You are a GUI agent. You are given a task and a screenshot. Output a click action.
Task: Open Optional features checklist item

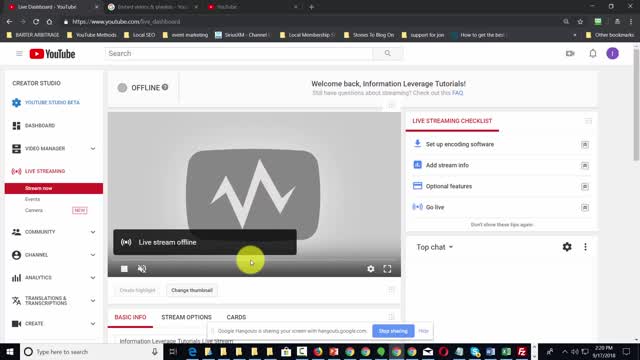(x=449, y=186)
